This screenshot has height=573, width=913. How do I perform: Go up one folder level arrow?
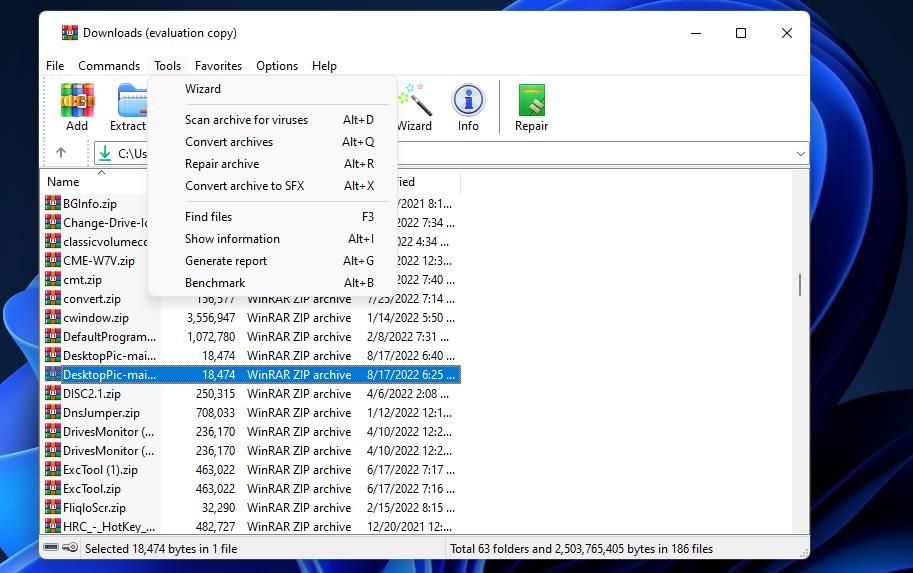(61, 153)
